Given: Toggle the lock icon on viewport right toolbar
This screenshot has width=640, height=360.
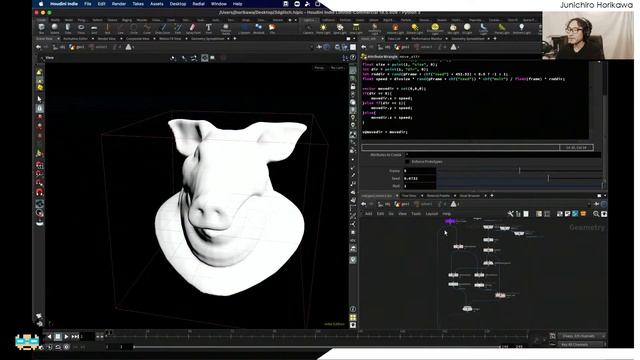Looking at the screenshot, I should tap(353, 87).
